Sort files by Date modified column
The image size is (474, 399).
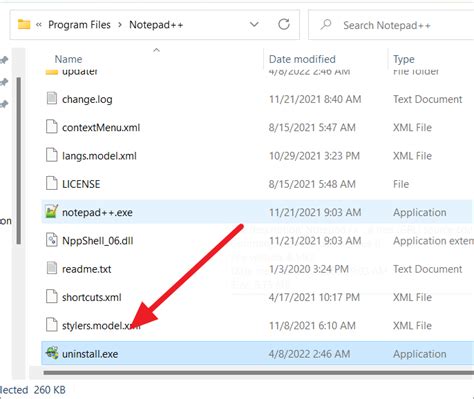pos(302,59)
